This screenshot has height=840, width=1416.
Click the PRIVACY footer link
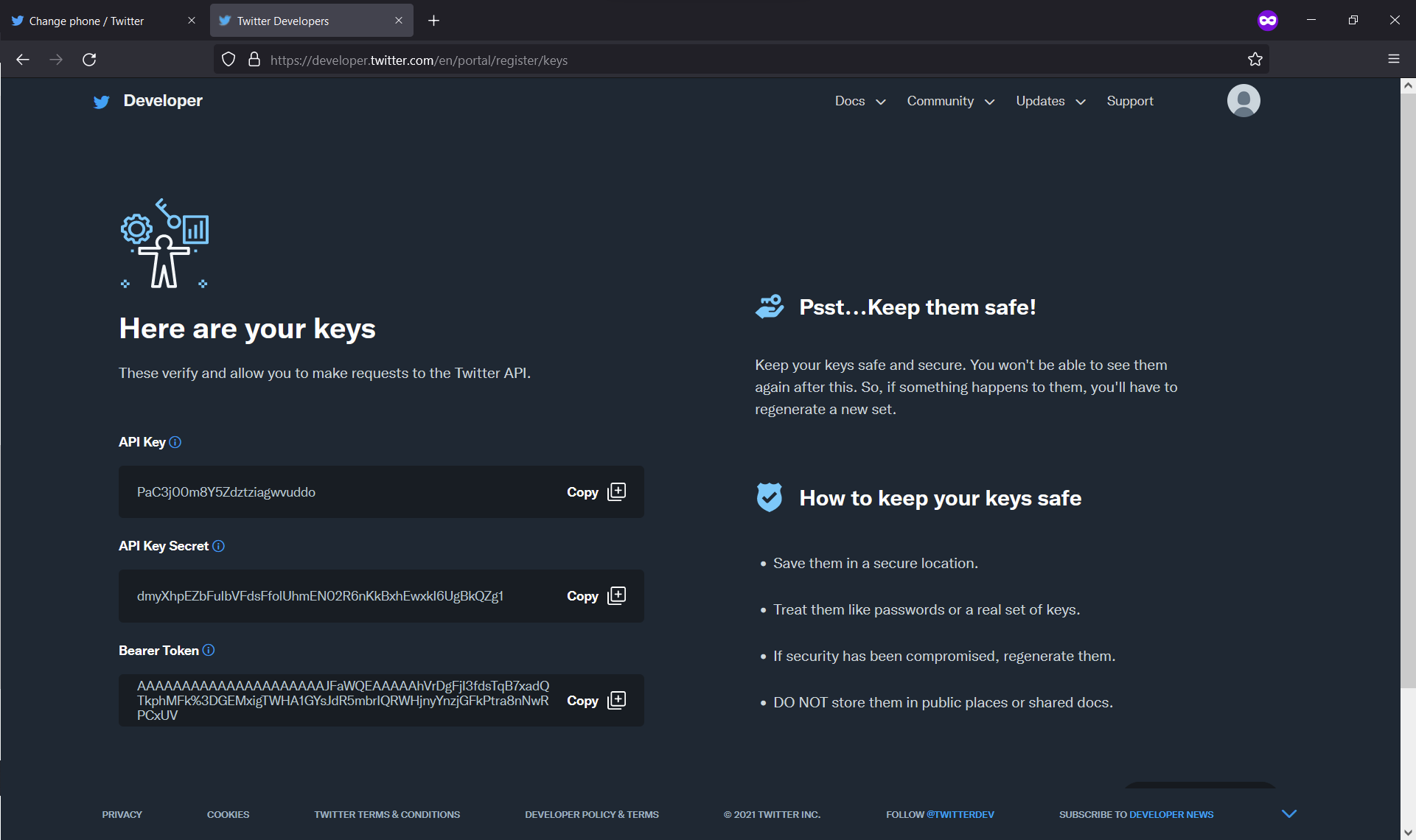[122, 814]
